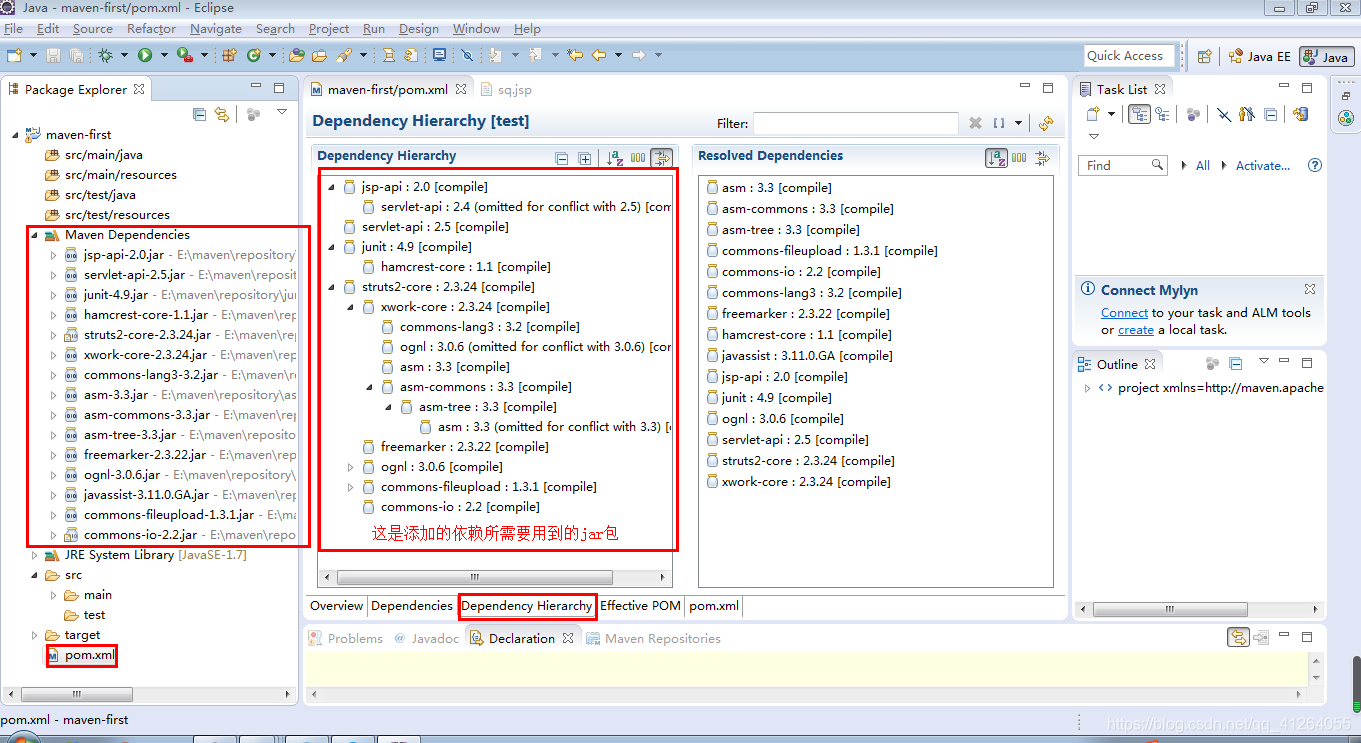Image resolution: width=1361 pixels, height=743 pixels.
Task: Click the Connect link in Mylyn
Action: (x=1124, y=312)
